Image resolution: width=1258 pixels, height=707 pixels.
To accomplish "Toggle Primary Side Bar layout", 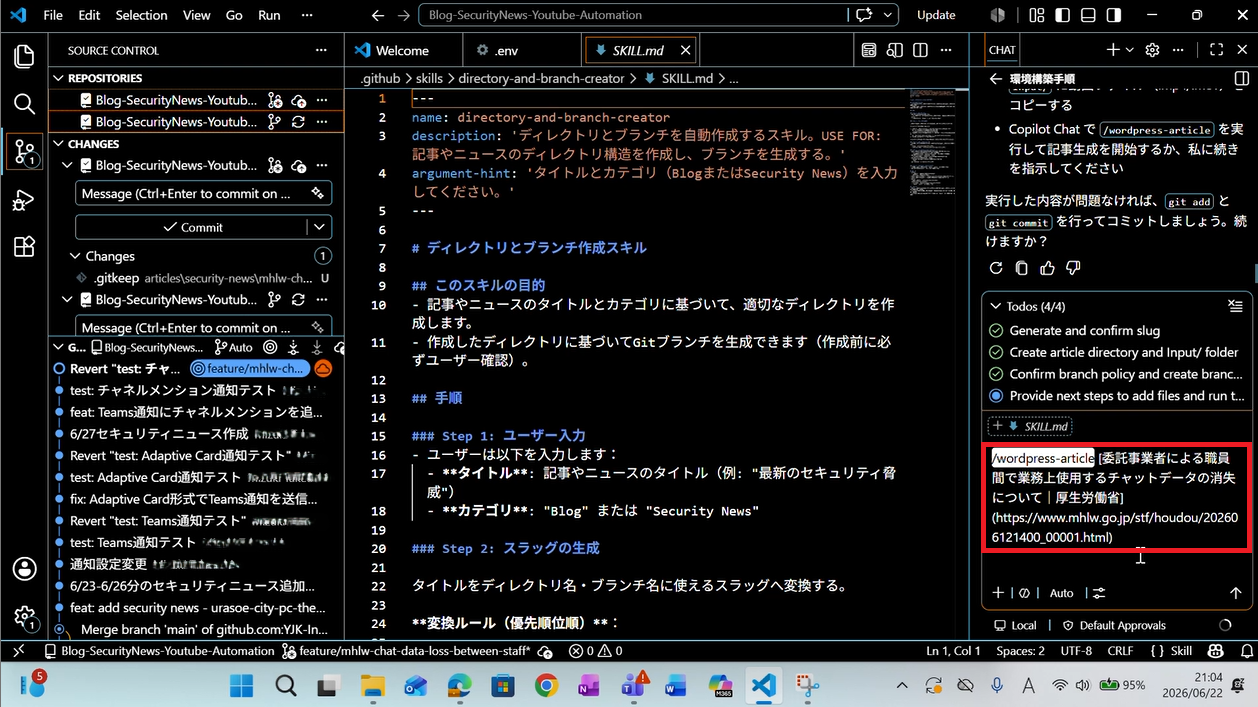I will coord(1063,15).
